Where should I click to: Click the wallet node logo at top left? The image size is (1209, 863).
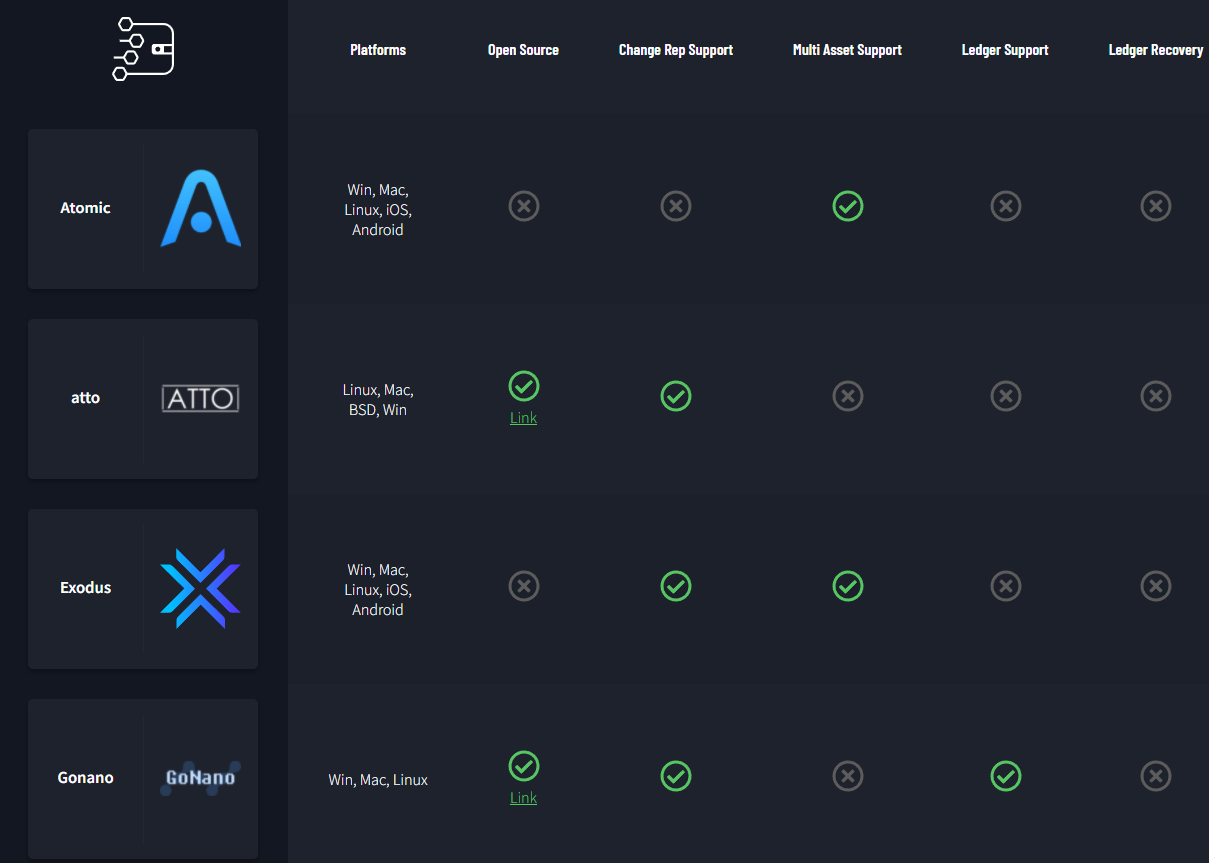coord(144,49)
